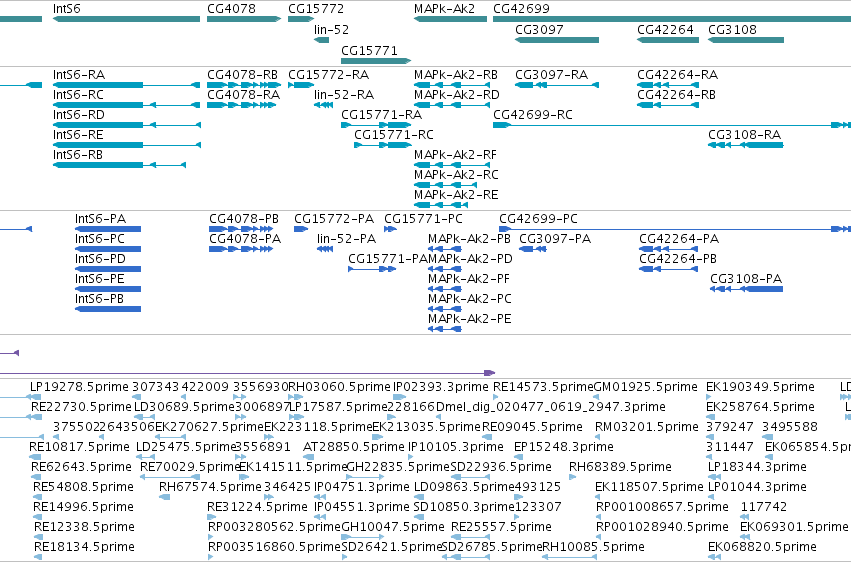Viewport: 851px width, 562px height.
Task: Select the CG15771-PC protein label
Action: tap(424, 219)
